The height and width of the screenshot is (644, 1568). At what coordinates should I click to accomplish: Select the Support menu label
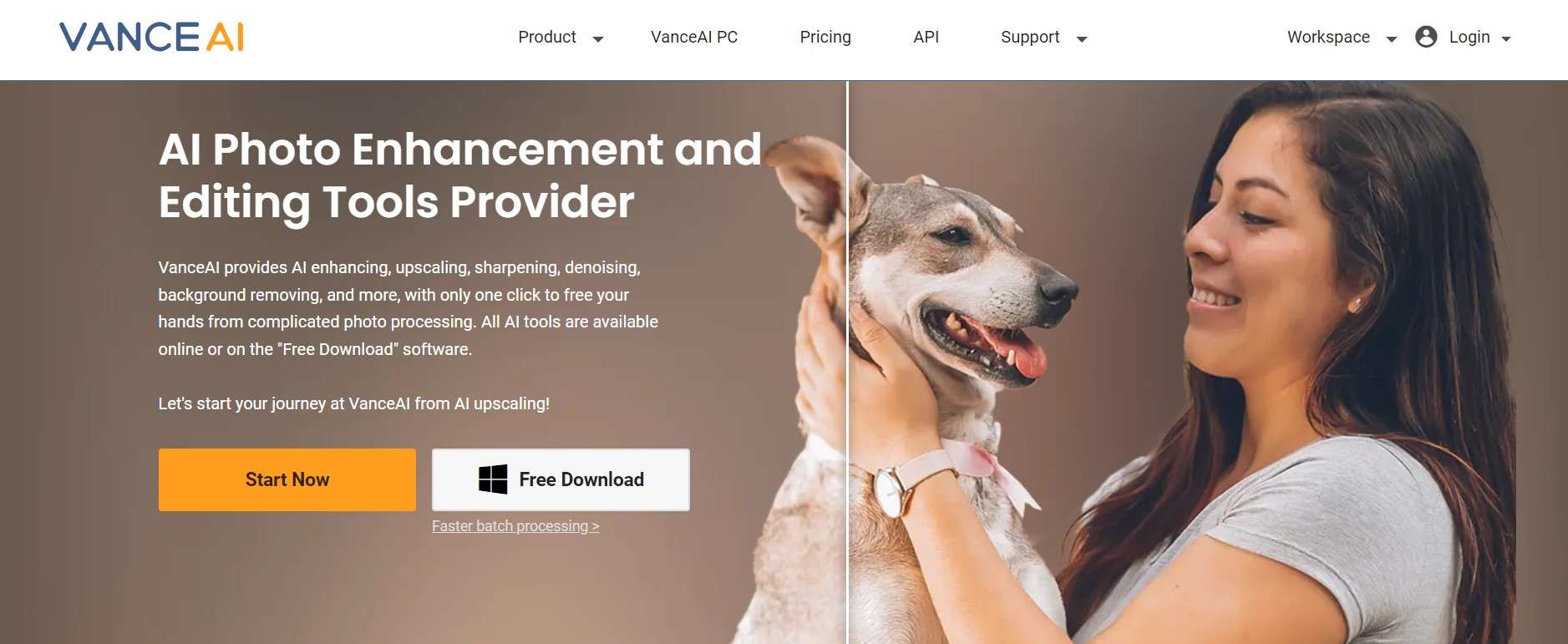(1030, 37)
